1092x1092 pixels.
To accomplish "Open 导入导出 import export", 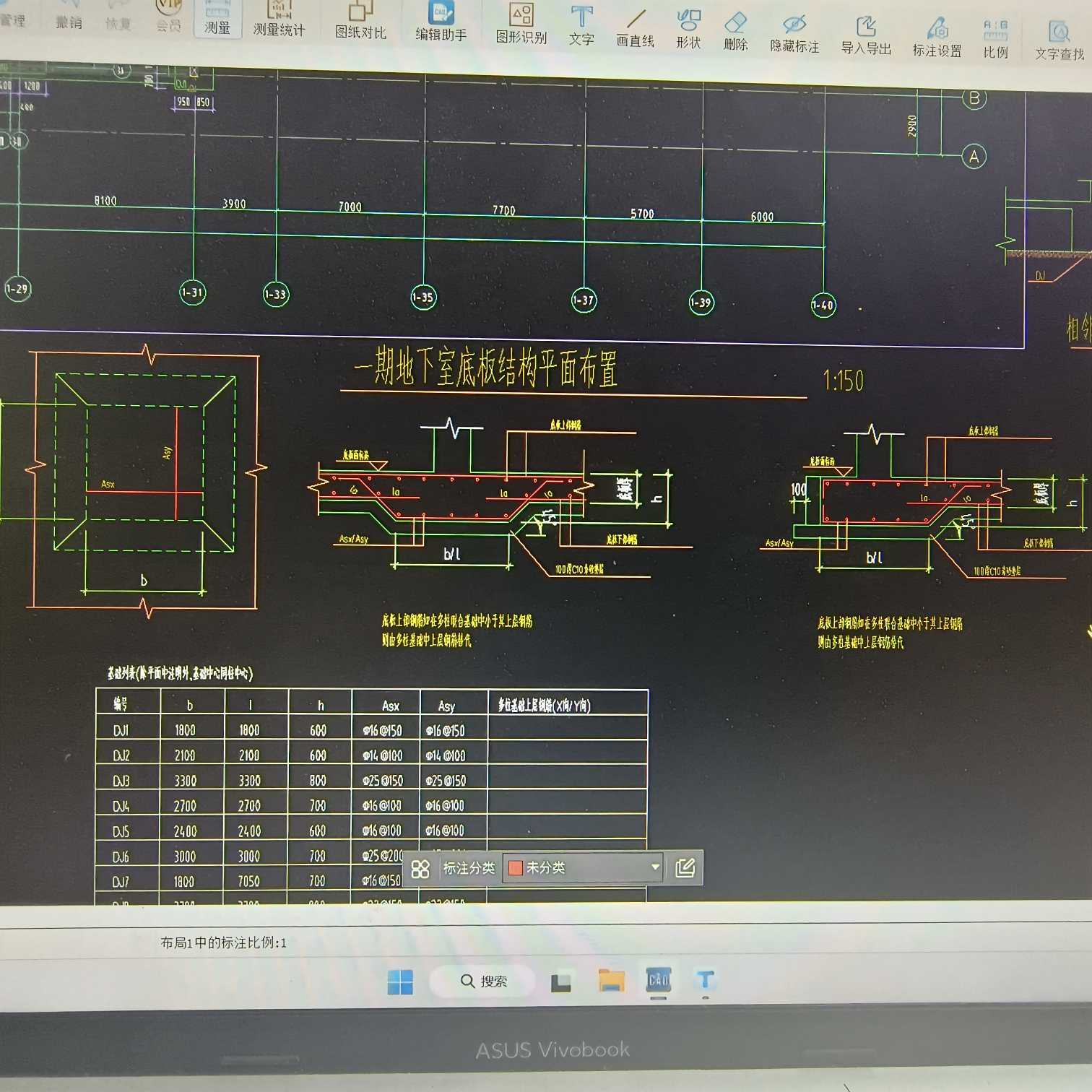I will (x=866, y=37).
